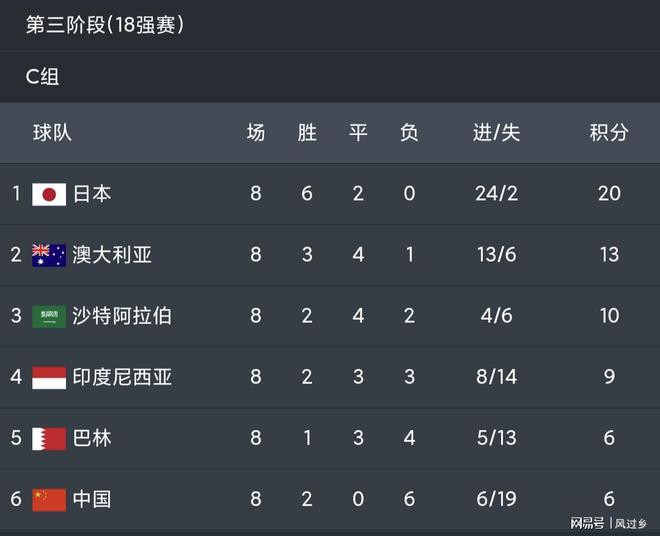
Task: Click the 胜 wins column header
Action: (x=307, y=132)
